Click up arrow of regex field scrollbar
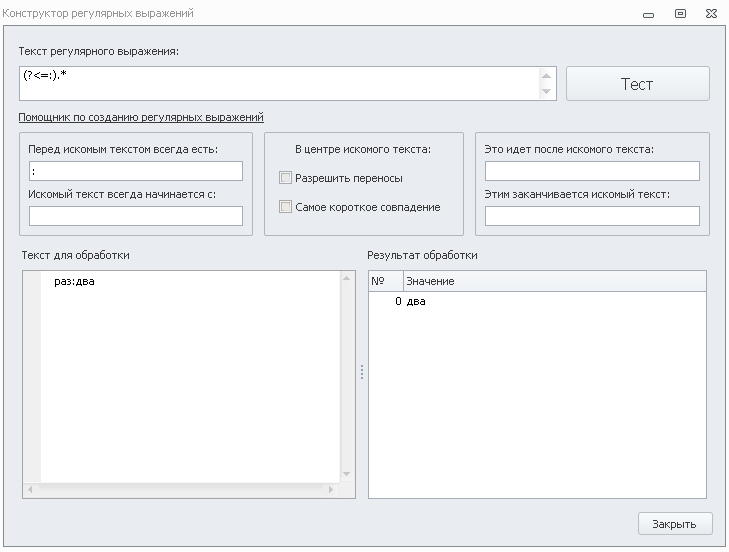 point(547,75)
